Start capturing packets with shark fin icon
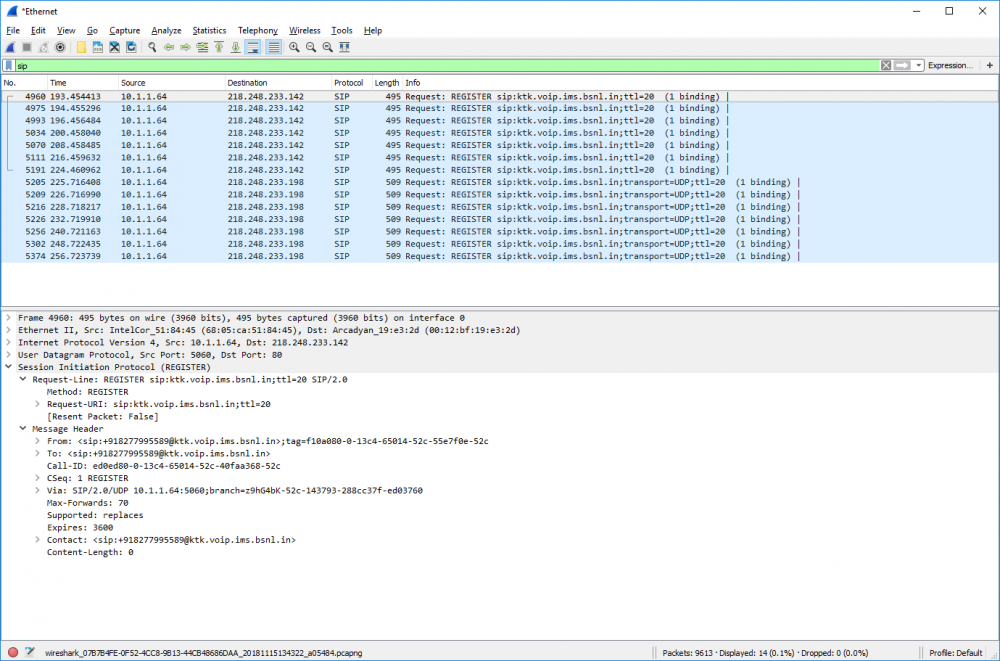1000x661 pixels. 10,47
